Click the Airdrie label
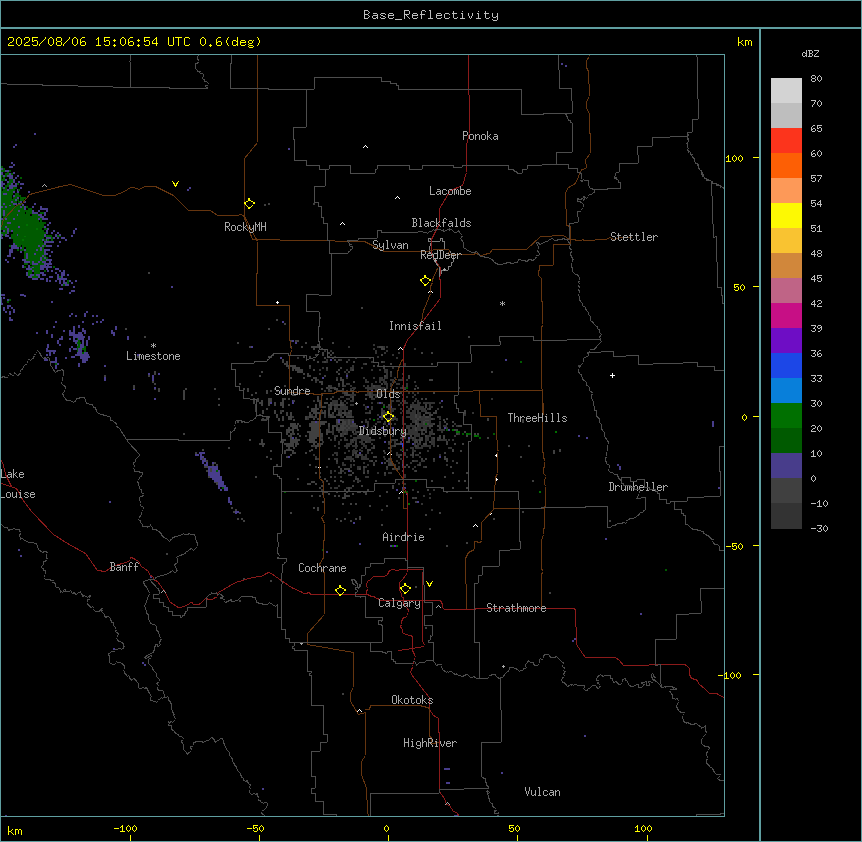 [403, 537]
